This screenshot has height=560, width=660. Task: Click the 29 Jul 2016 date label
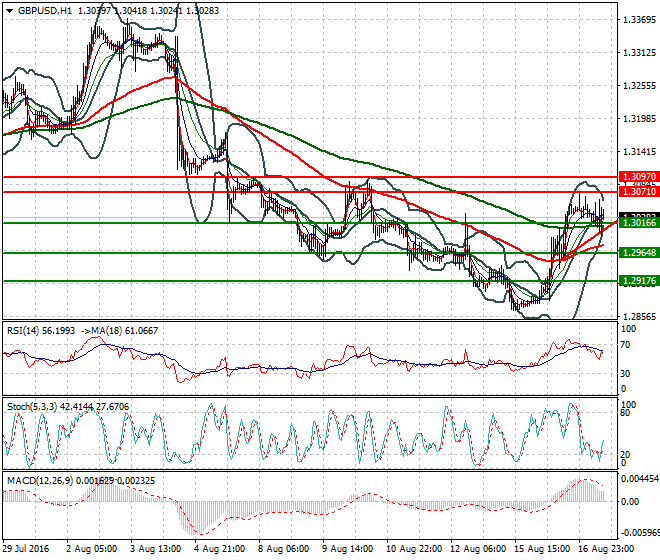tap(26, 549)
